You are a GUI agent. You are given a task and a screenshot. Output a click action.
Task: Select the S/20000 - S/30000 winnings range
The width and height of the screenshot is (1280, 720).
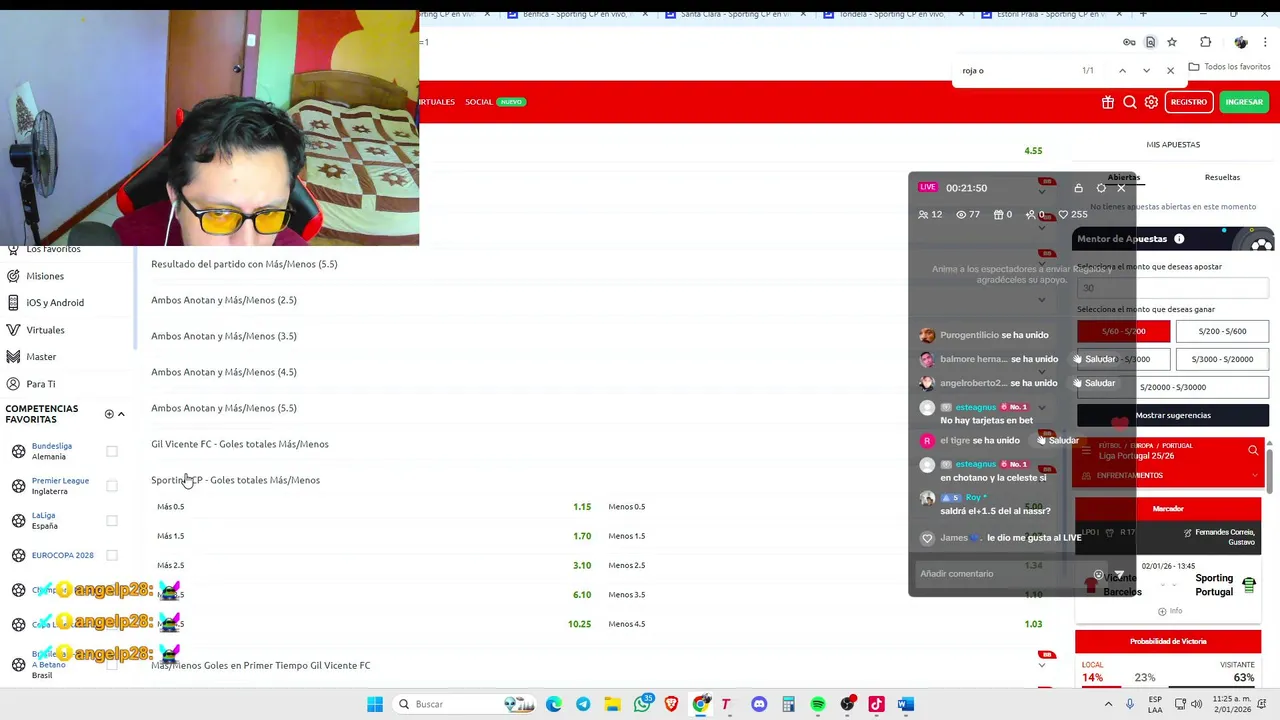[1173, 387]
